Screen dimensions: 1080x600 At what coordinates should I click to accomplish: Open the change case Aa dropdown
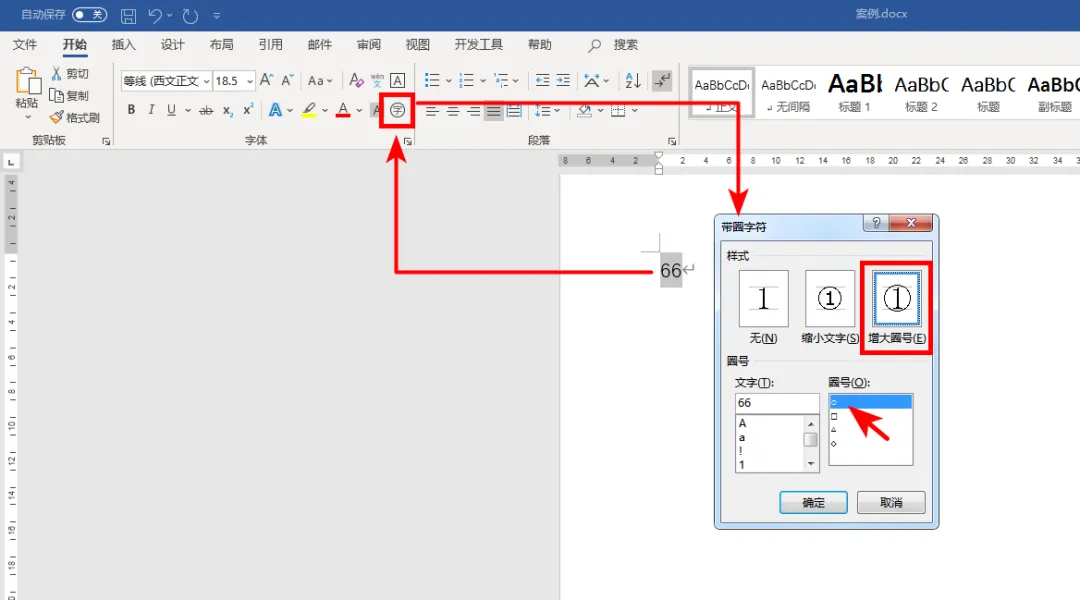pyautogui.click(x=320, y=81)
